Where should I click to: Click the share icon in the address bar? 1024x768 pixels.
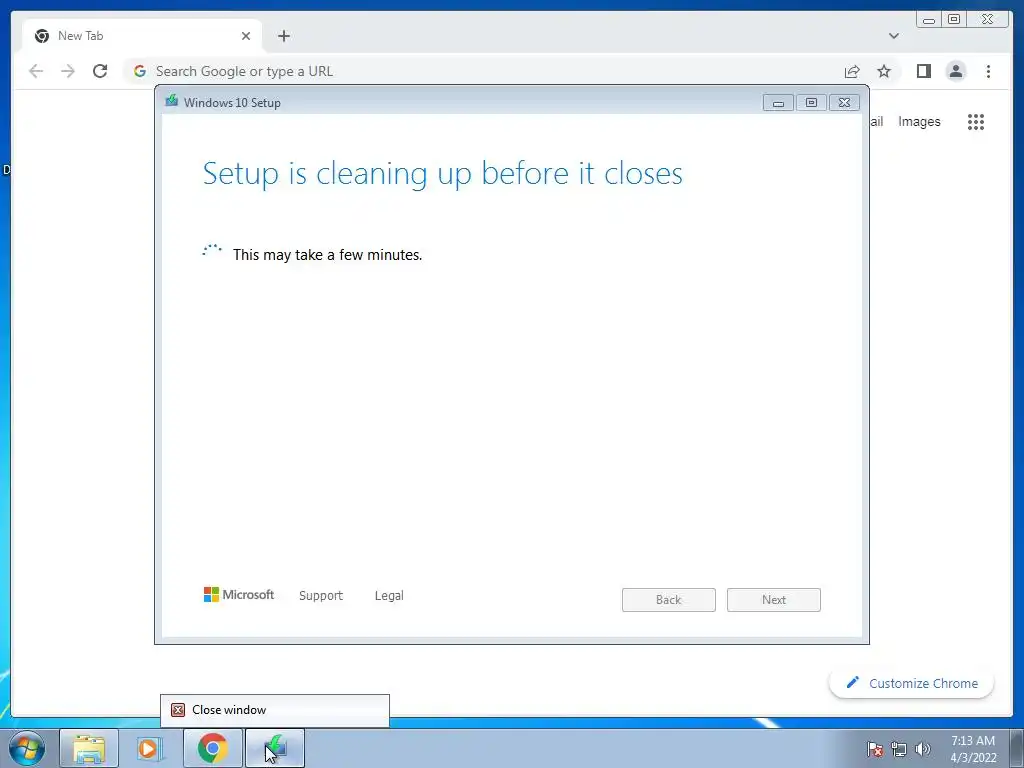point(852,71)
